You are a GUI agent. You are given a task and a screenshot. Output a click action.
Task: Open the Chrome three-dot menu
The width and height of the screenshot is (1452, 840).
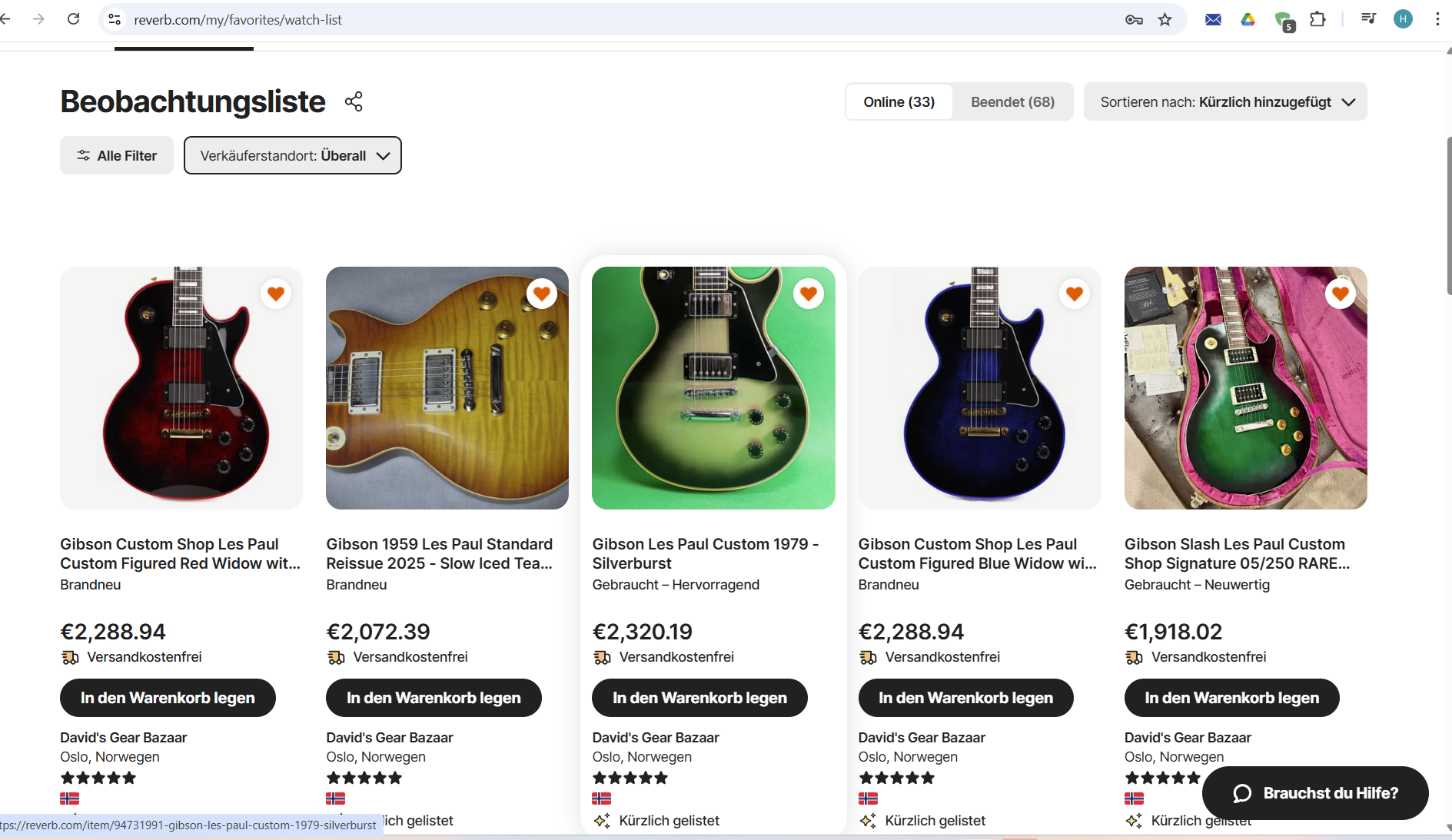point(1437,19)
